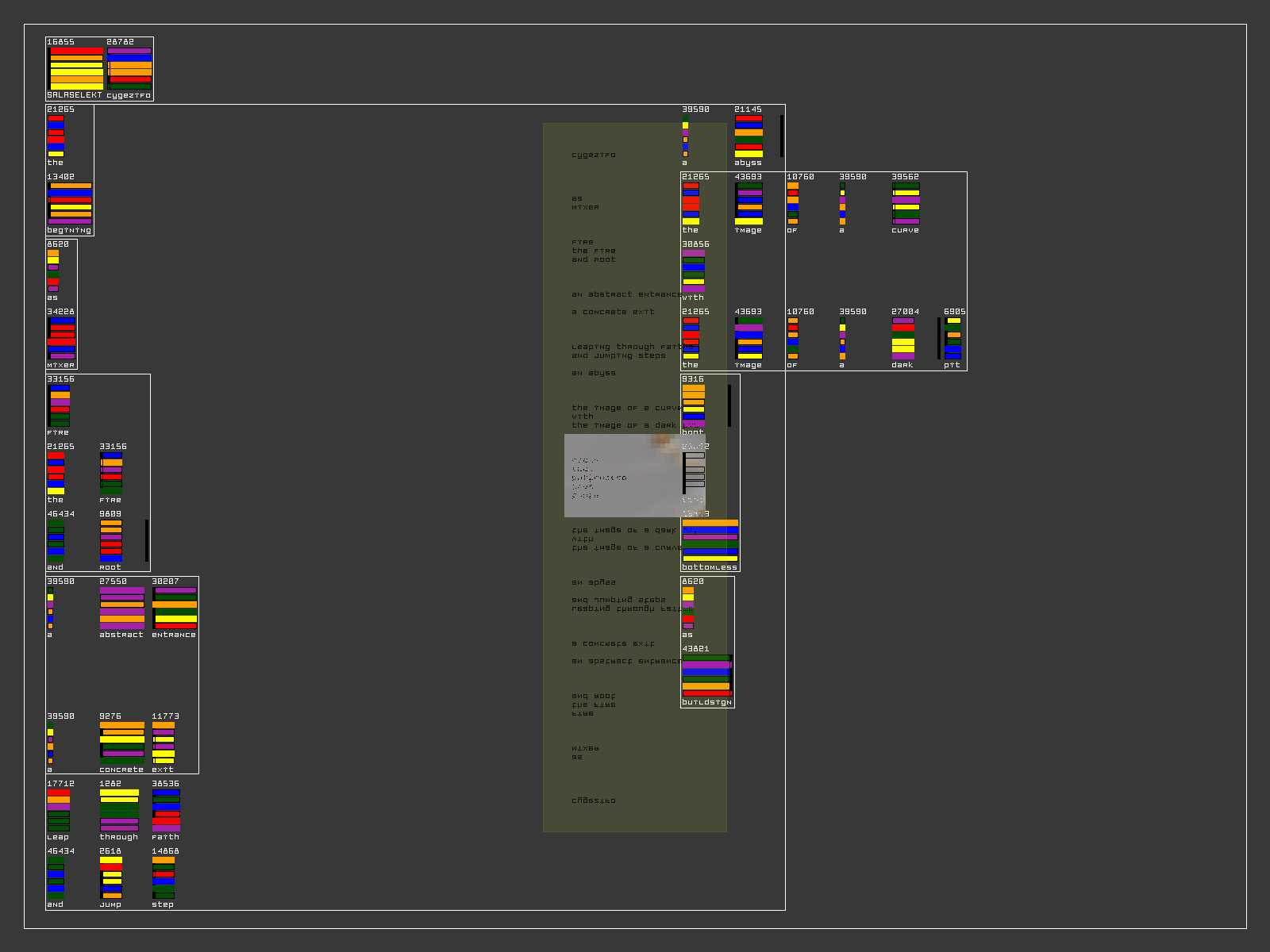This screenshot has height=952, width=1270.
Task: Select the 'abyss' word block
Action: [749, 136]
